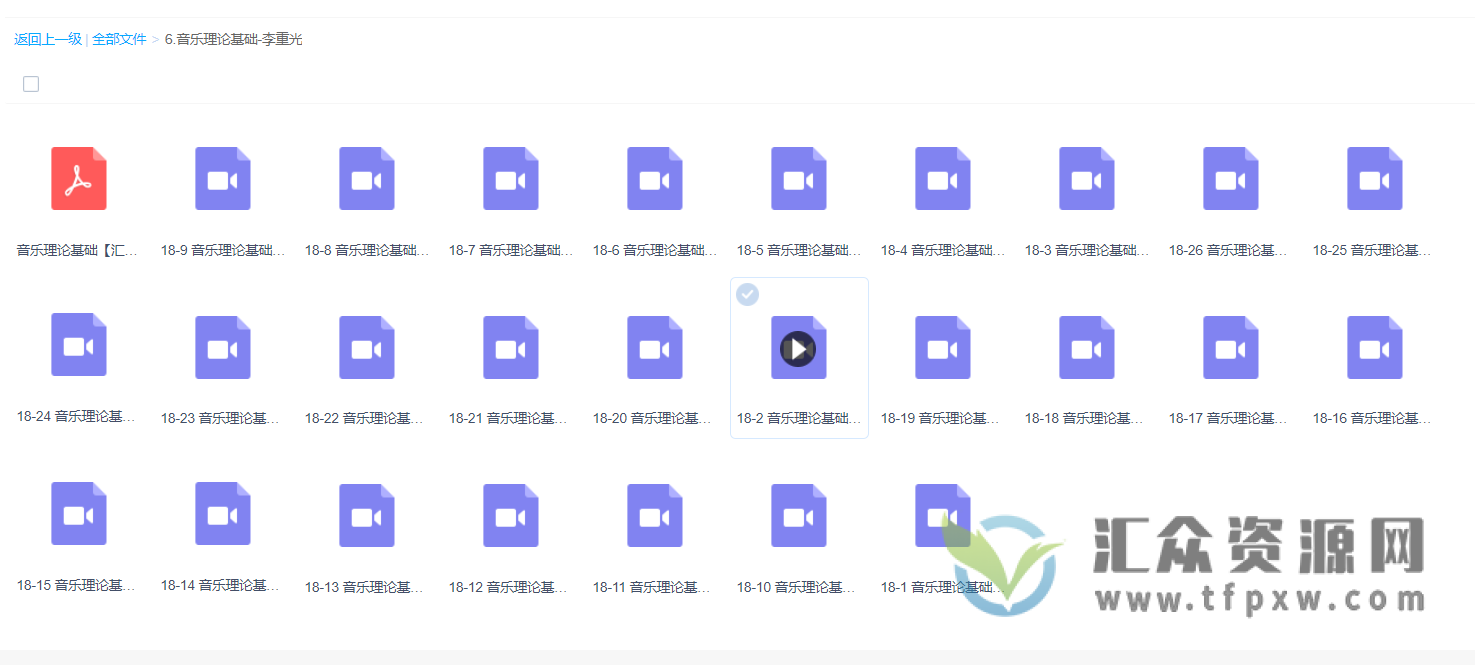1475x665 pixels.
Task: Open the 18-25 video file icon
Action: coord(1374,179)
